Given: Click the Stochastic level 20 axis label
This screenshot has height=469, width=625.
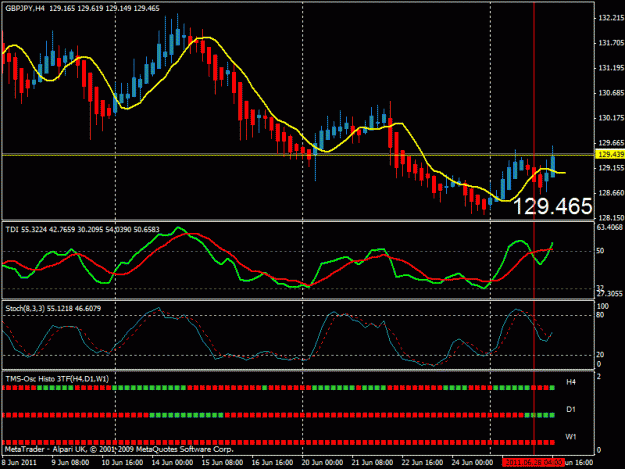Looking at the screenshot, I should (x=600, y=355).
